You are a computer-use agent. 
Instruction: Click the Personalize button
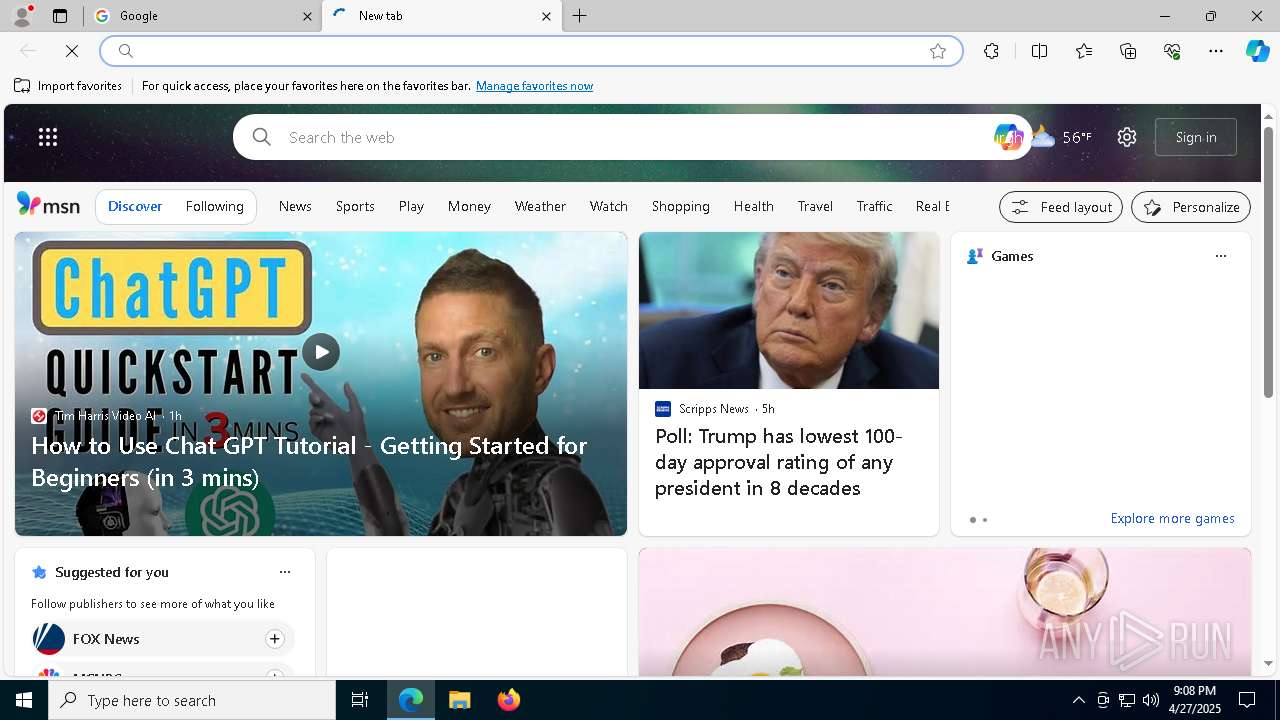point(1191,207)
